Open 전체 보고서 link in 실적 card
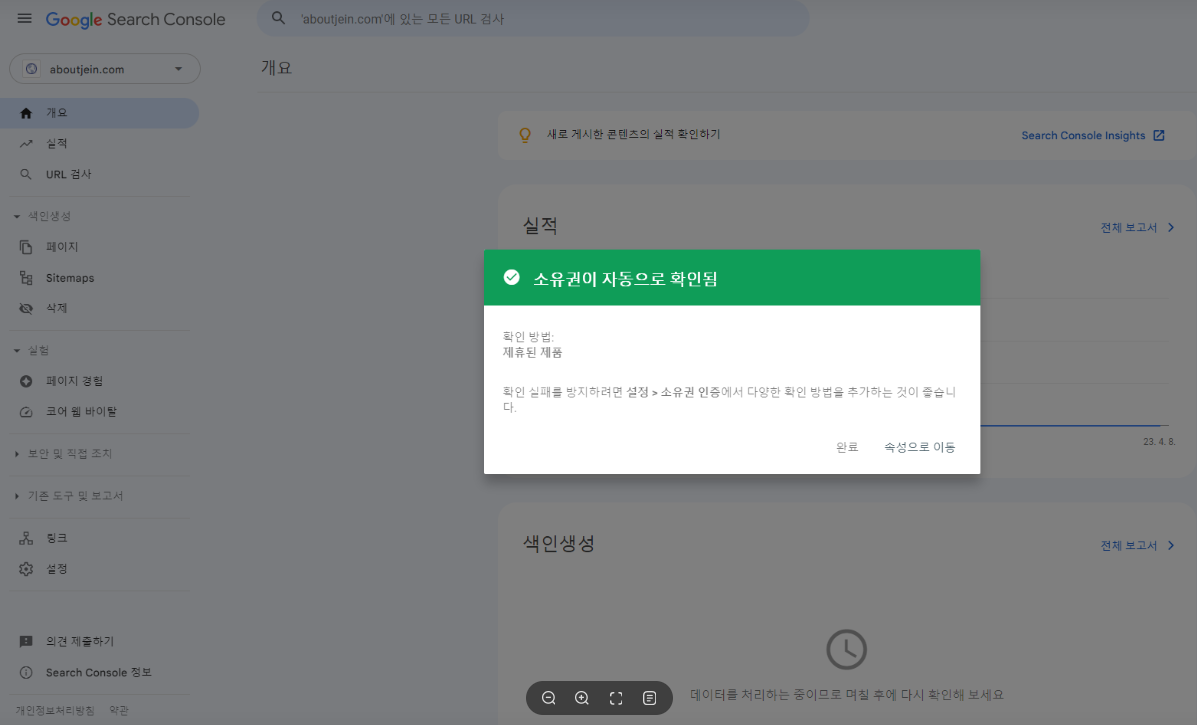 point(1128,227)
